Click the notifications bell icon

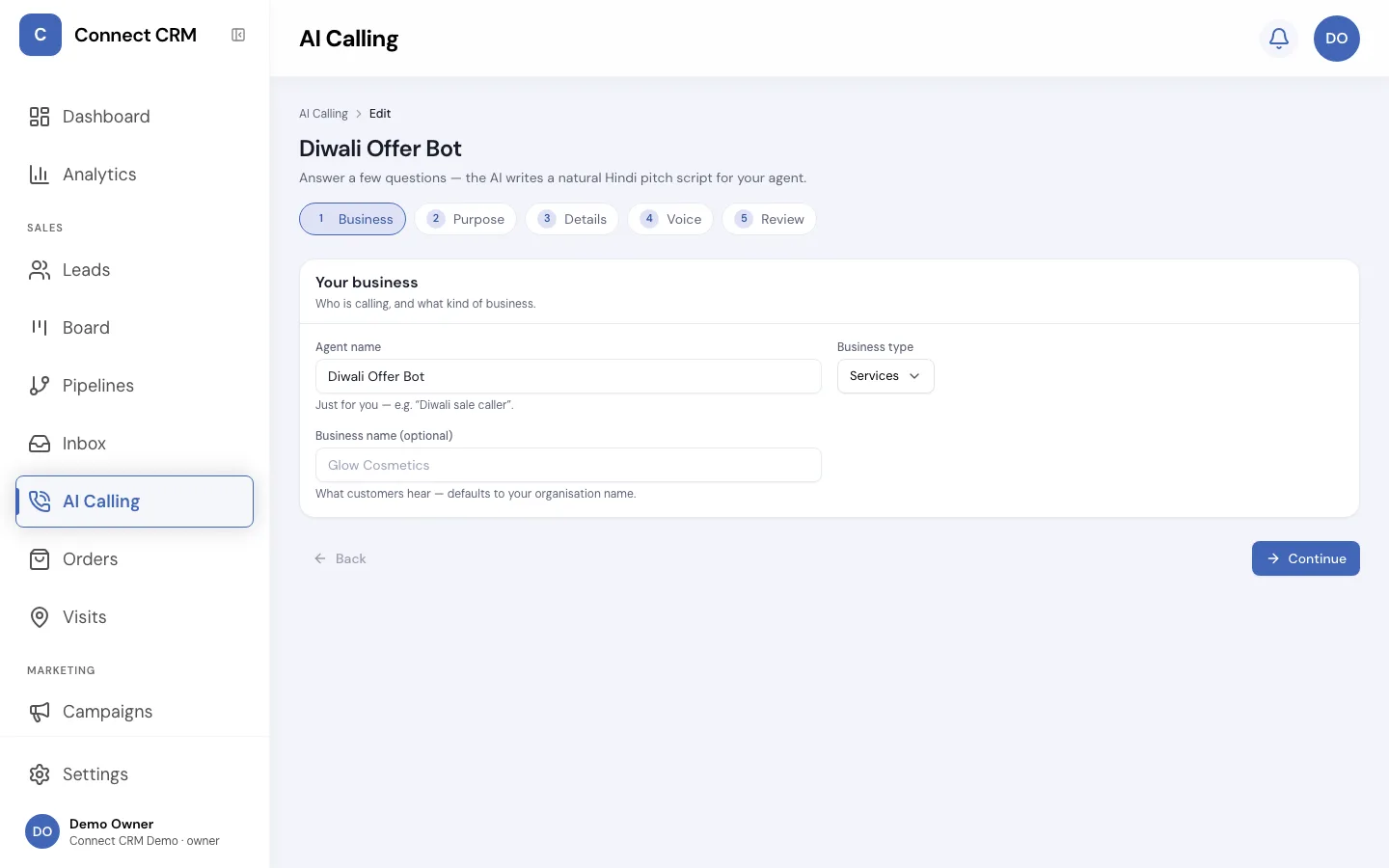(x=1279, y=39)
